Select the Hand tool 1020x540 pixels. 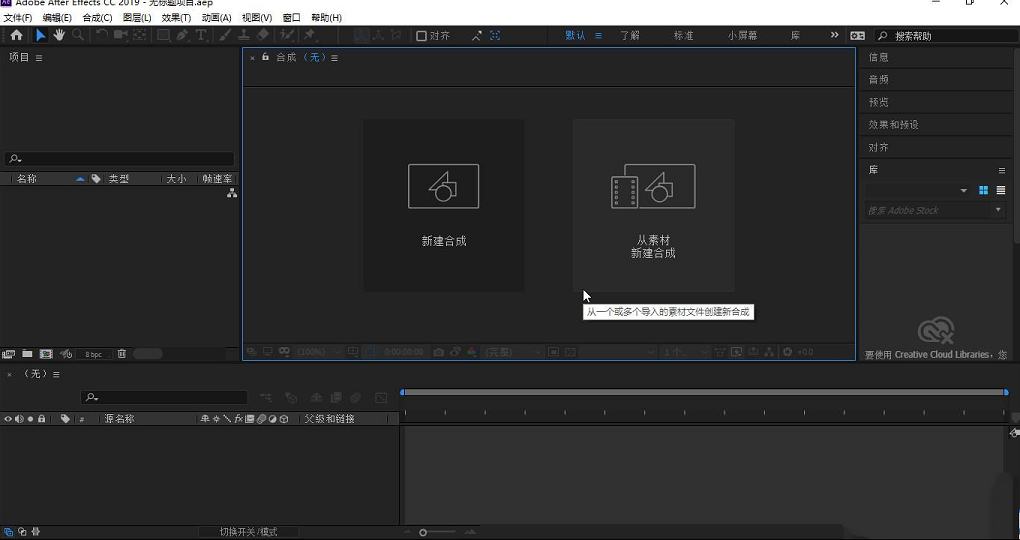(x=59, y=35)
